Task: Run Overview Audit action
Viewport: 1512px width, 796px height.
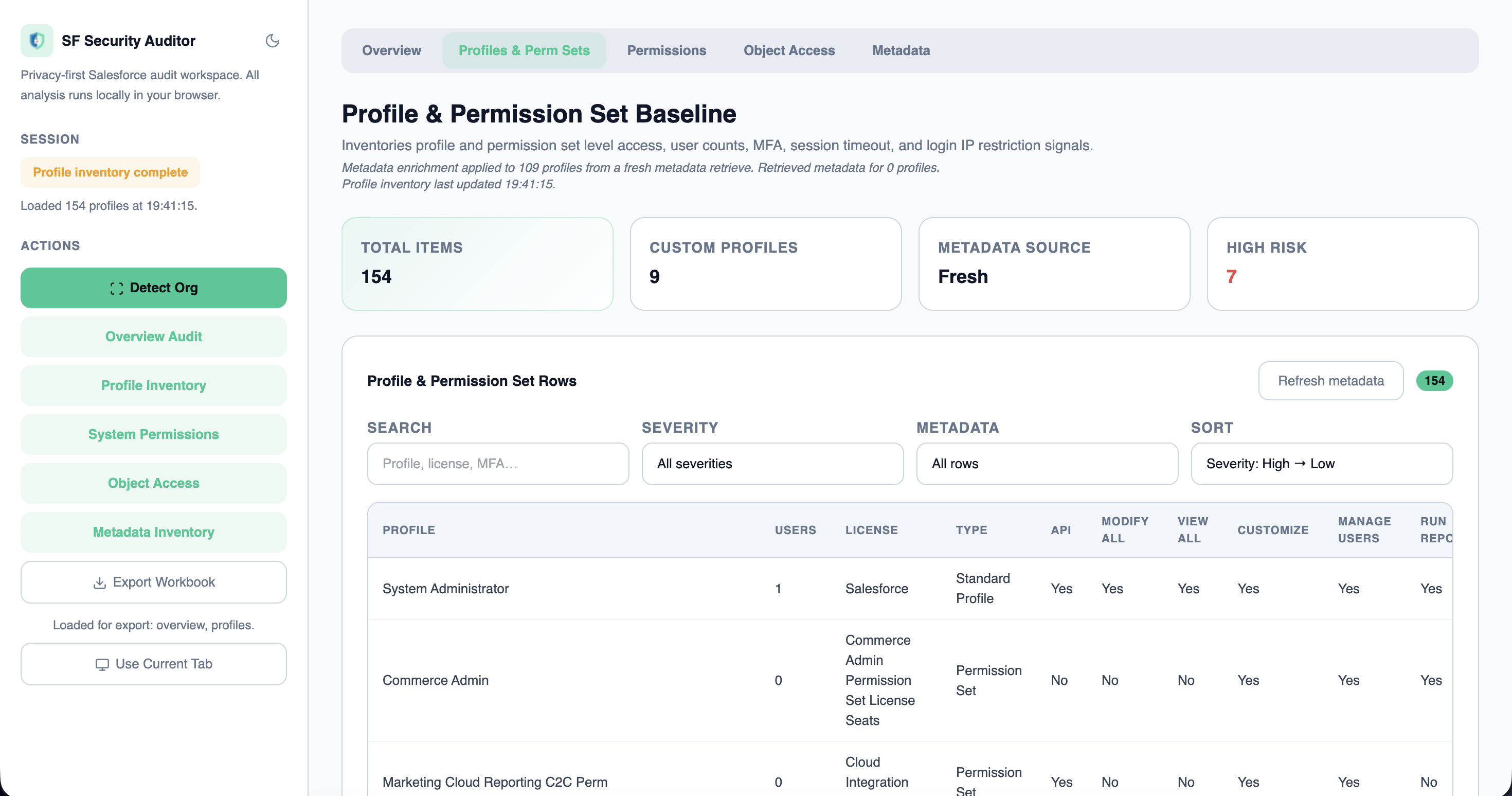Action: click(x=154, y=337)
